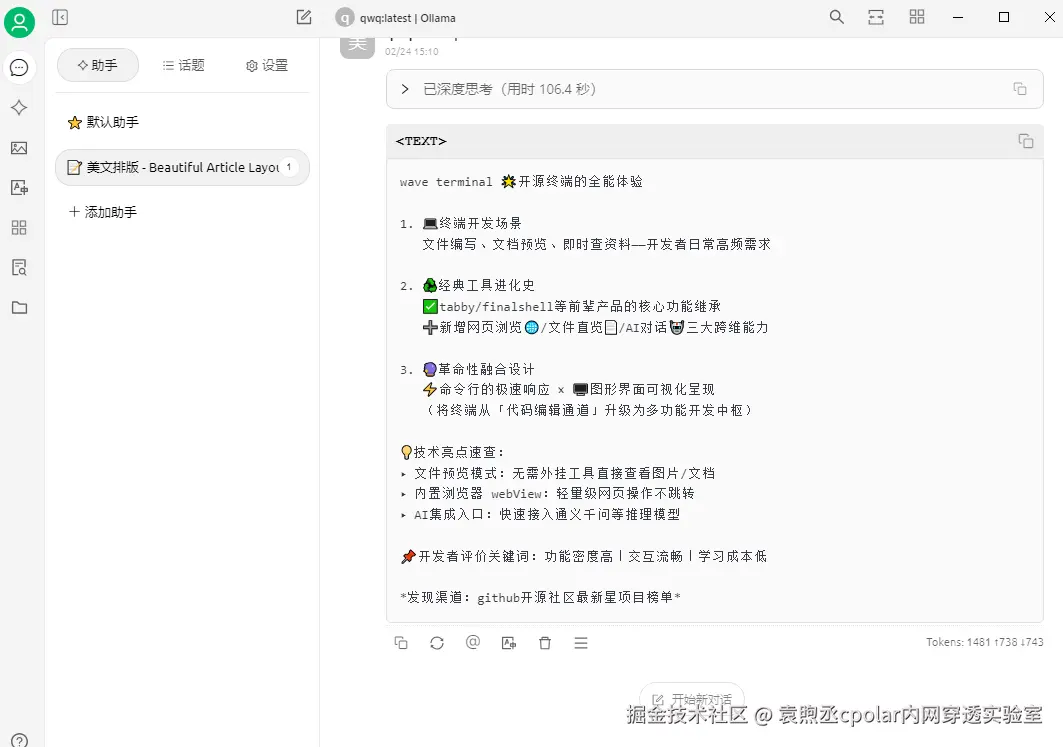Click the Tokens: 1481 counter
This screenshot has width=1063, height=747.
pos(984,642)
